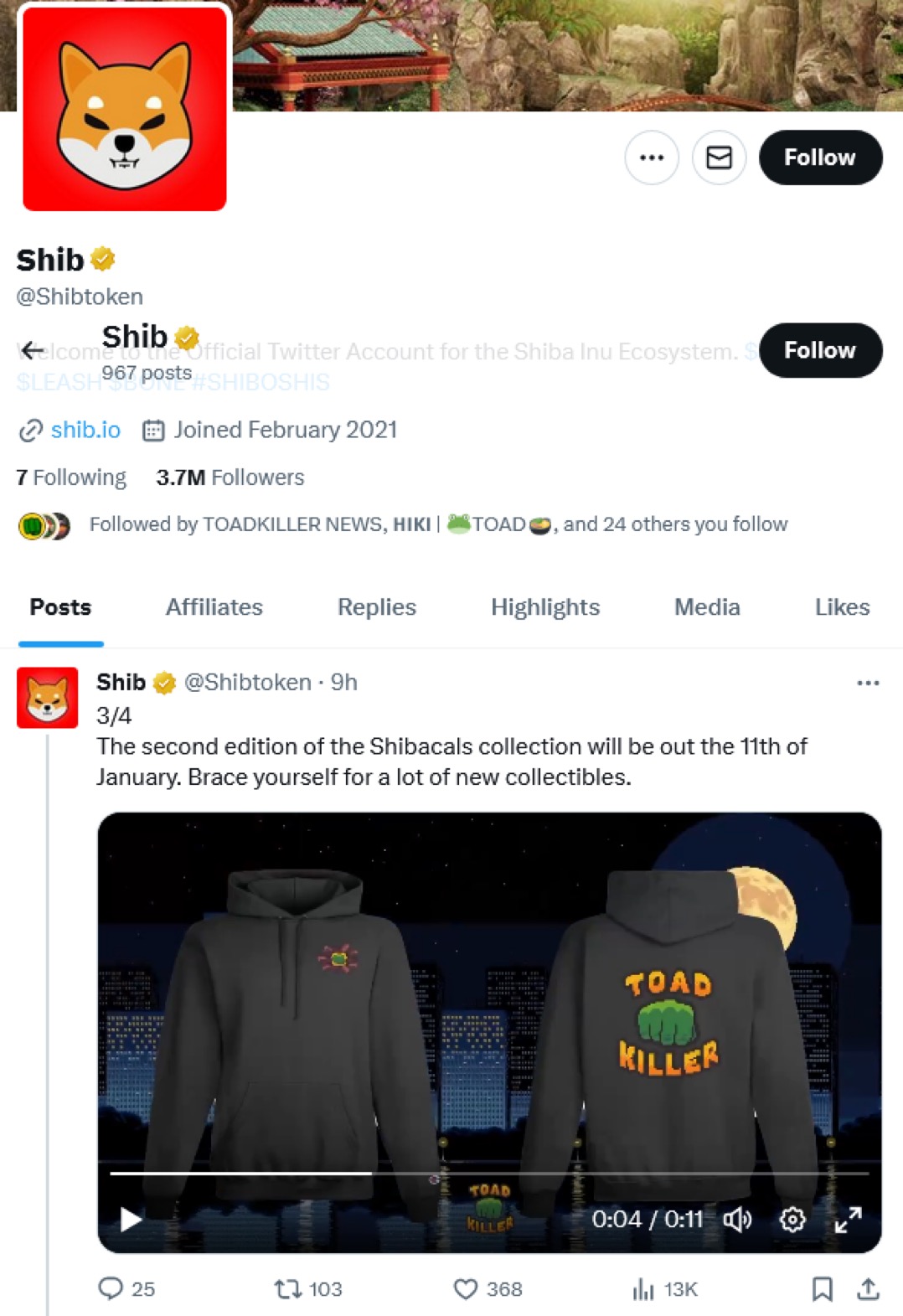Open video settings gear icon

pyautogui.click(x=792, y=1219)
